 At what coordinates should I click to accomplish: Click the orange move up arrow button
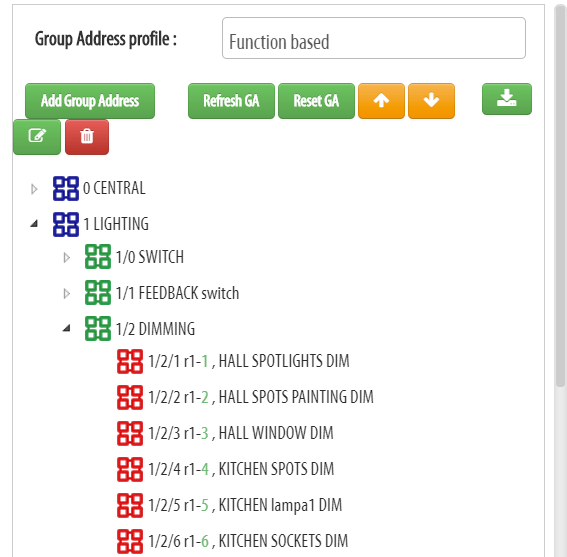point(381,101)
